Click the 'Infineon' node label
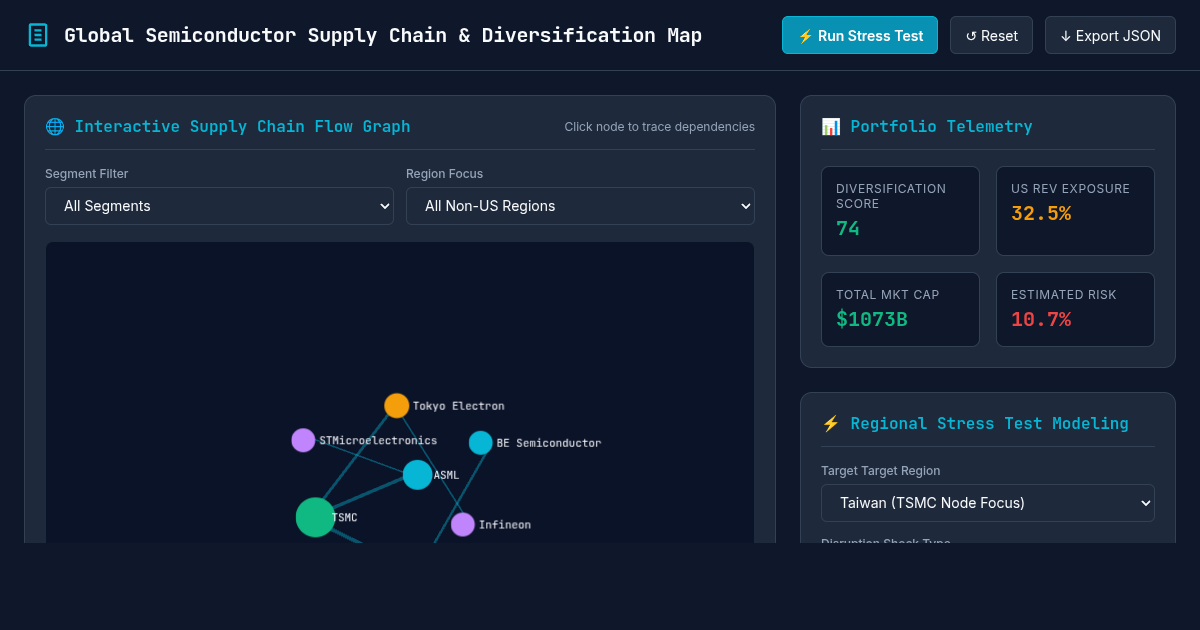The width and height of the screenshot is (1200, 630). (505, 525)
